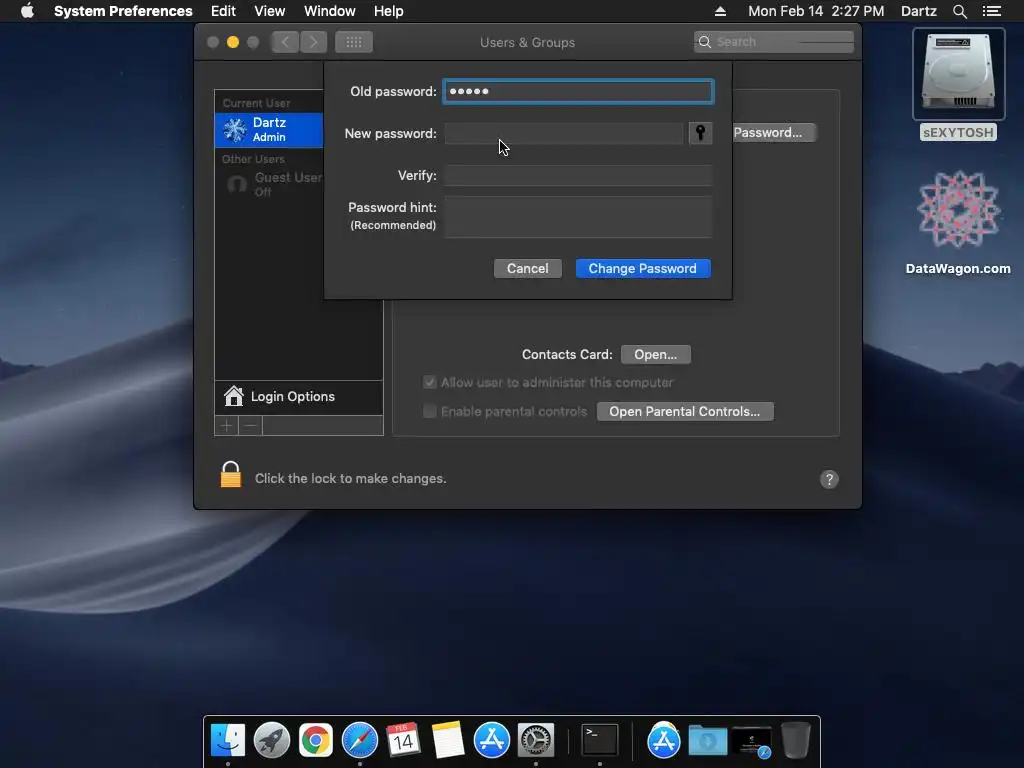Open System Preferences gear in dock
The width and height of the screenshot is (1024, 768).
tap(536, 741)
